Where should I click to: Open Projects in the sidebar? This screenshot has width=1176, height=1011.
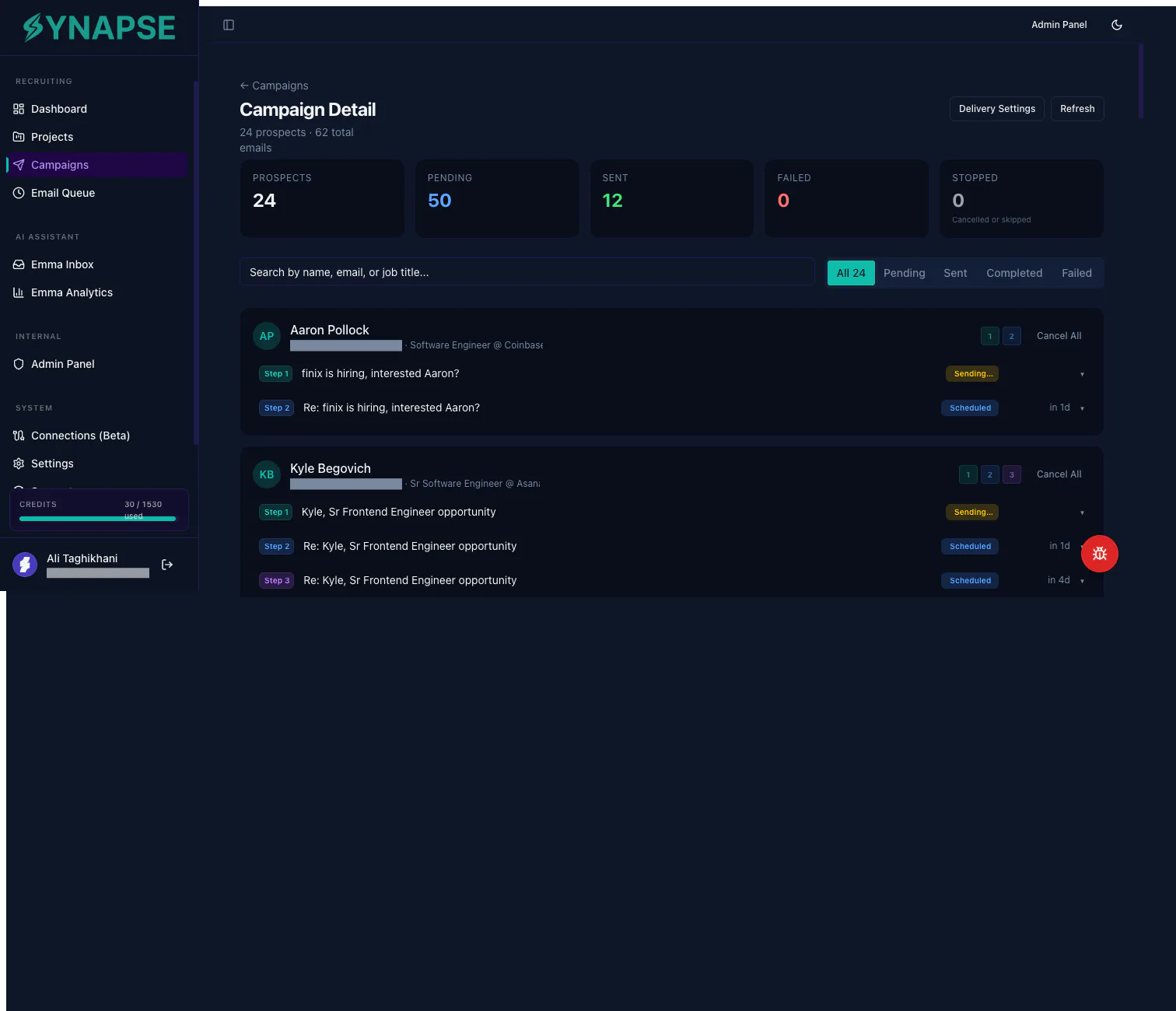tap(97, 137)
